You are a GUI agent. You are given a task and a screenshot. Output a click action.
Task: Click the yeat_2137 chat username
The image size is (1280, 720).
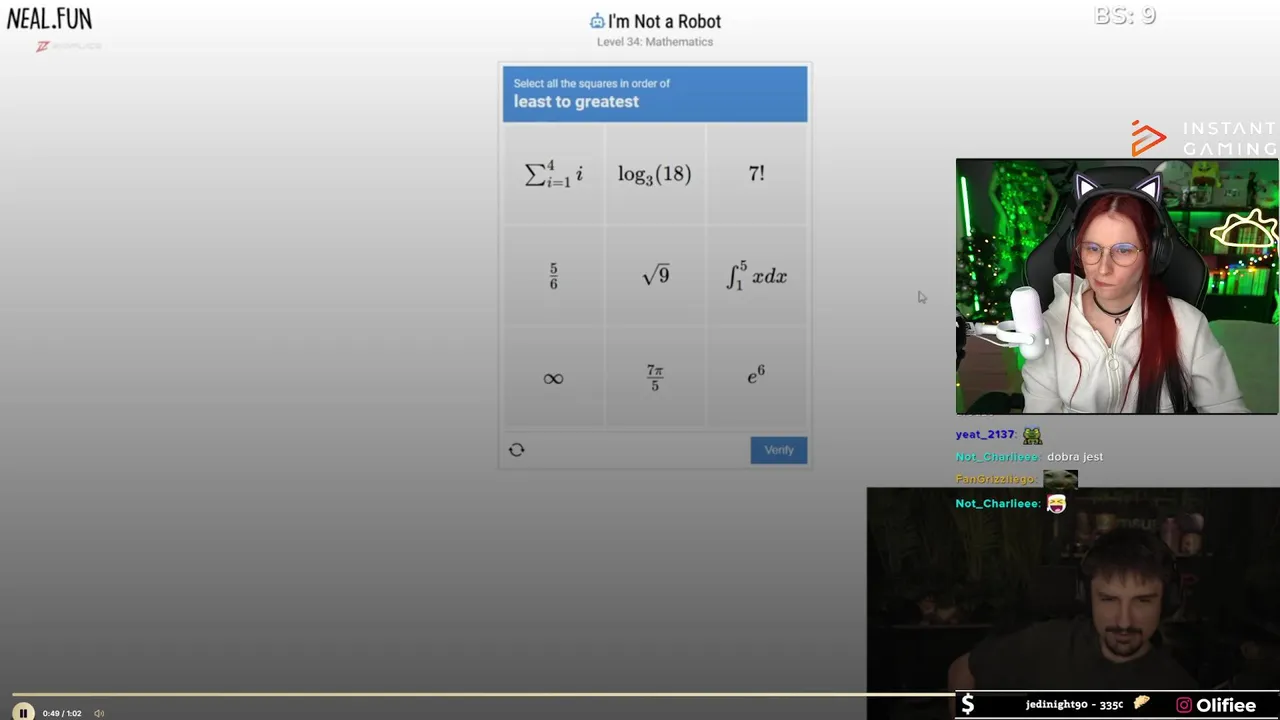(985, 434)
